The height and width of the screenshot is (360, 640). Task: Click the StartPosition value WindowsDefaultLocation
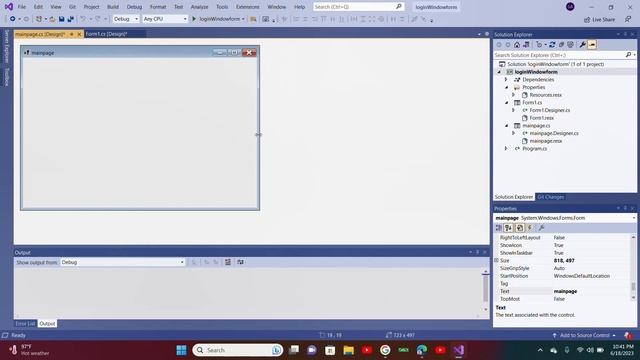tap(582, 276)
